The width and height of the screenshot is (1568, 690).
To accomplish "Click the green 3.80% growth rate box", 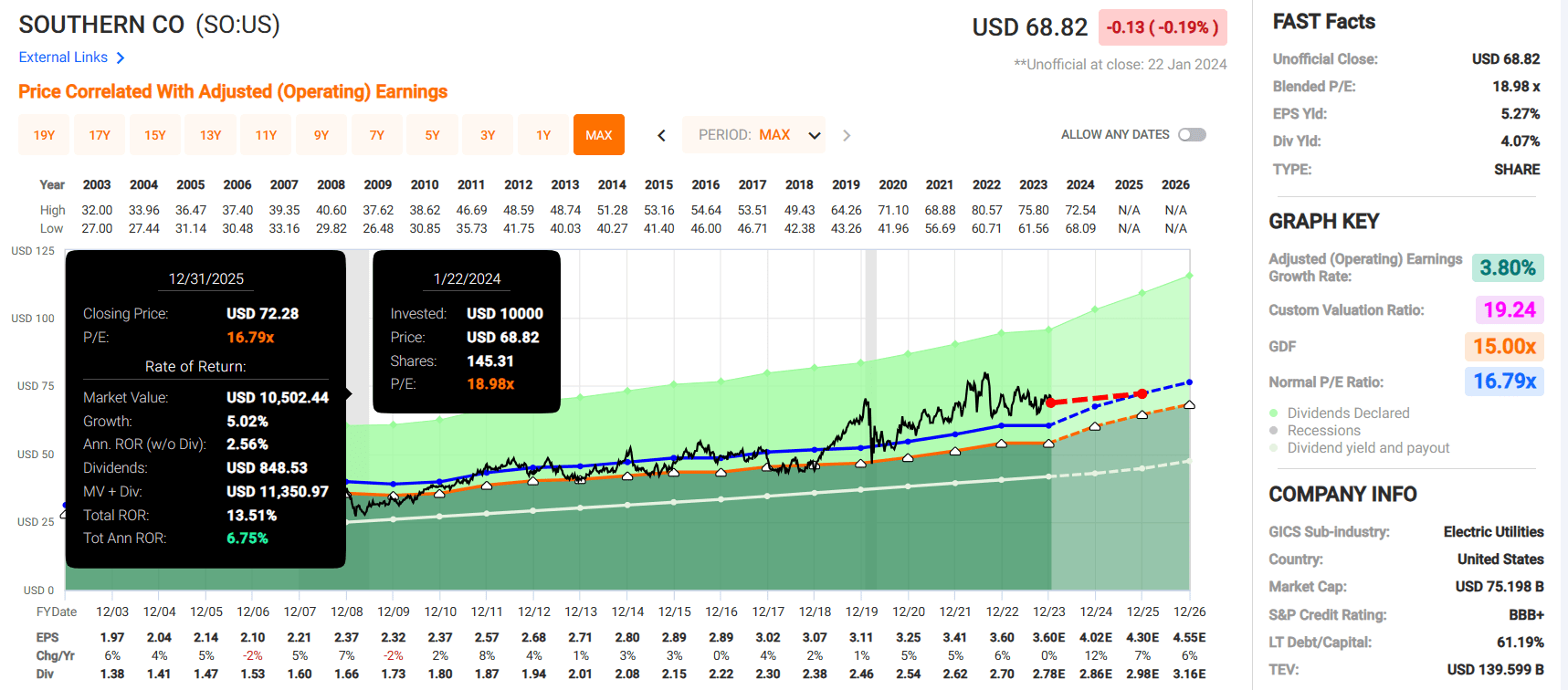I will [x=1507, y=268].
